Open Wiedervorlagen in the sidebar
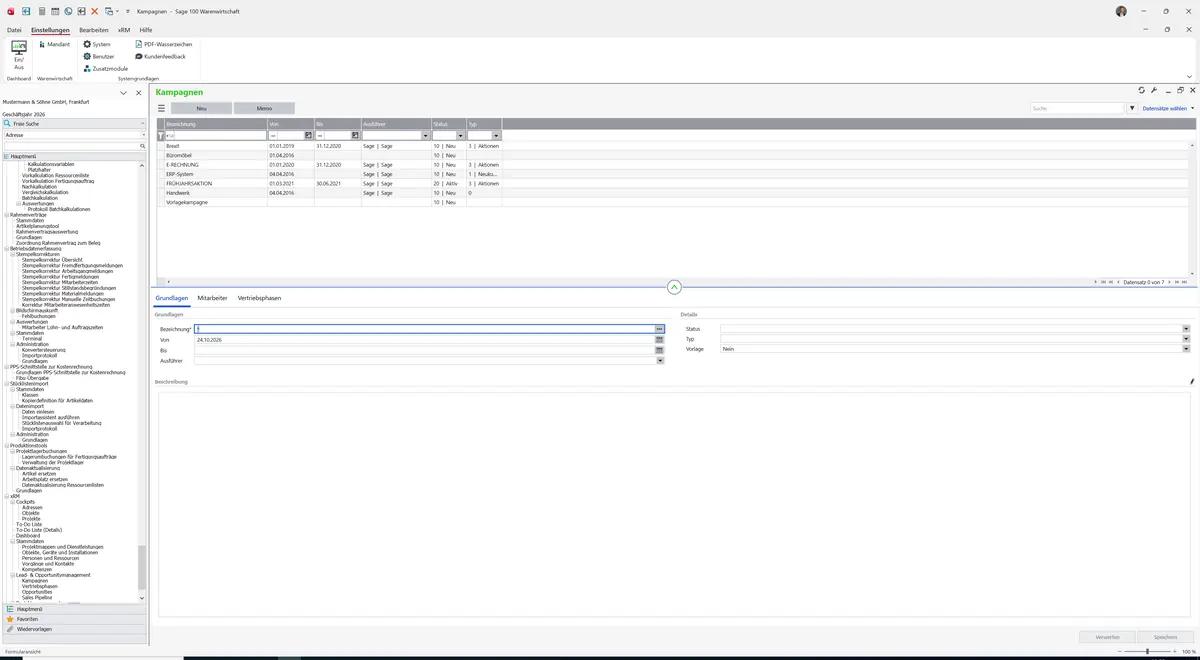1200x660 pixels. 74,629
